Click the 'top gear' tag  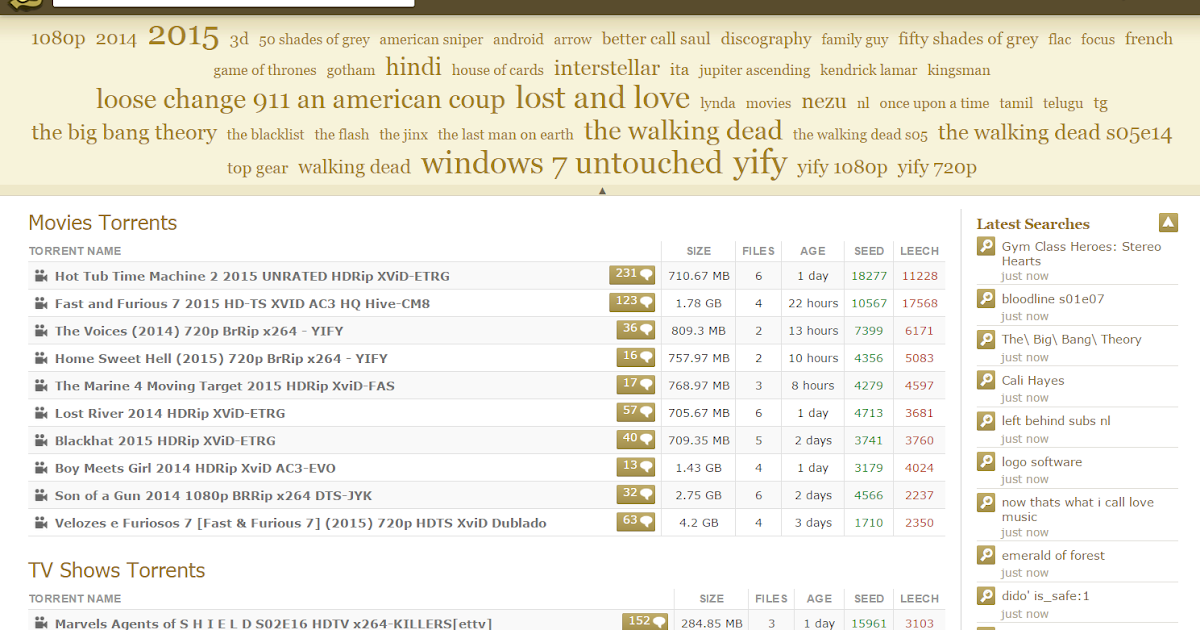[258, 168]
